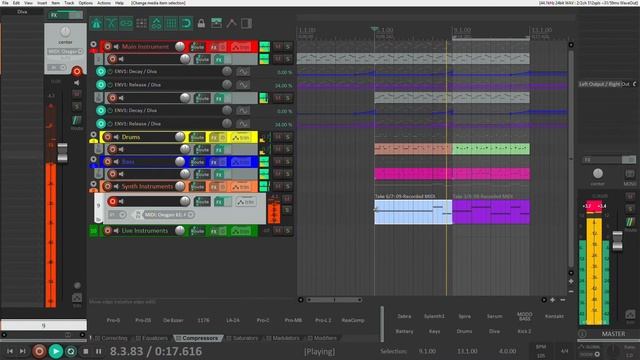Toggle the item grouping toolbar icon
Image resolution: width=640 pixels, height=360 pixels.
[x=126, y=23]
